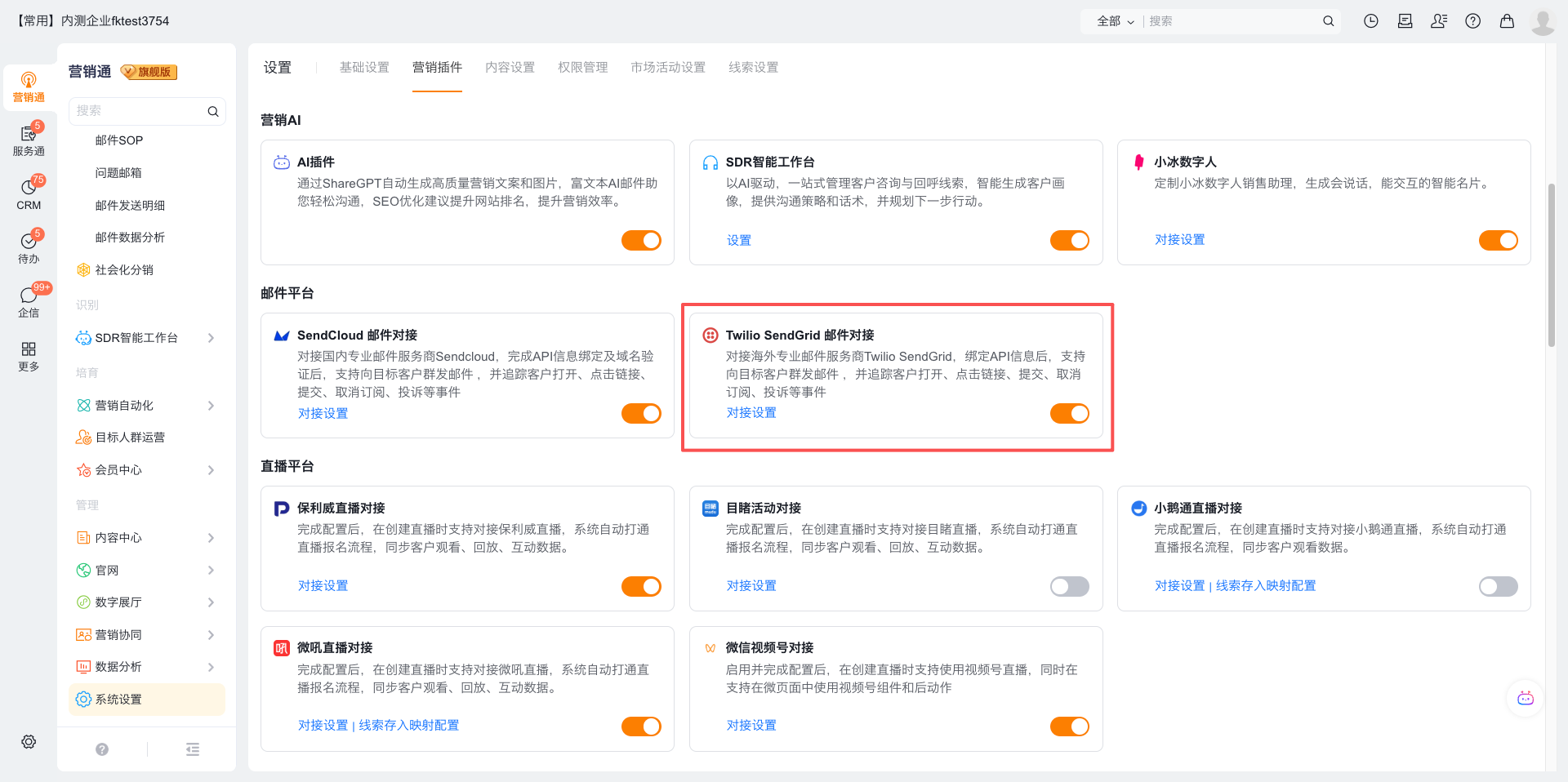The image size is (1568, 782).
Task: Toggle the SendCloud 邮件对接 switch
Action: [642, 414]
